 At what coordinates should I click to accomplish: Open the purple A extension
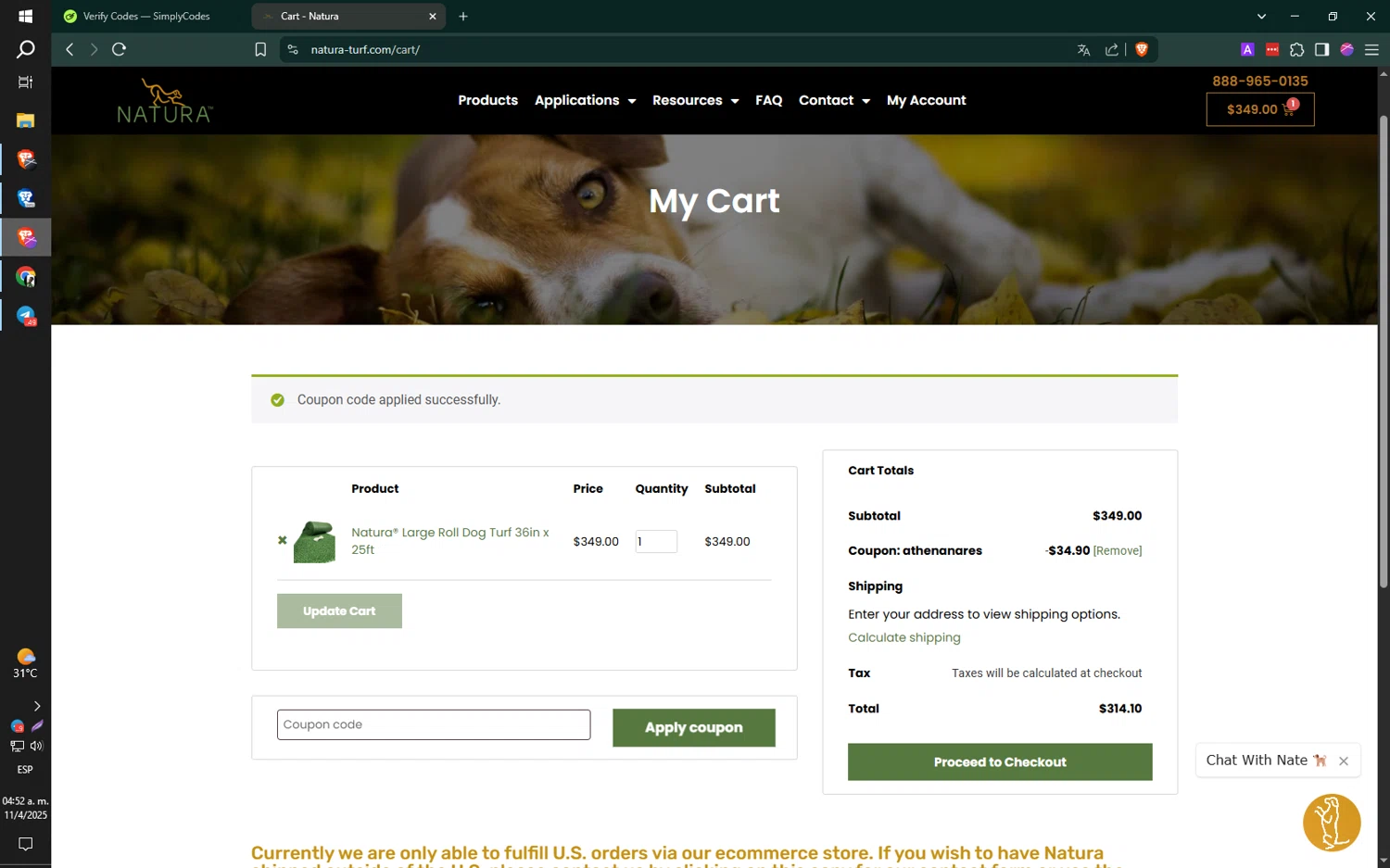point(1247,50)
